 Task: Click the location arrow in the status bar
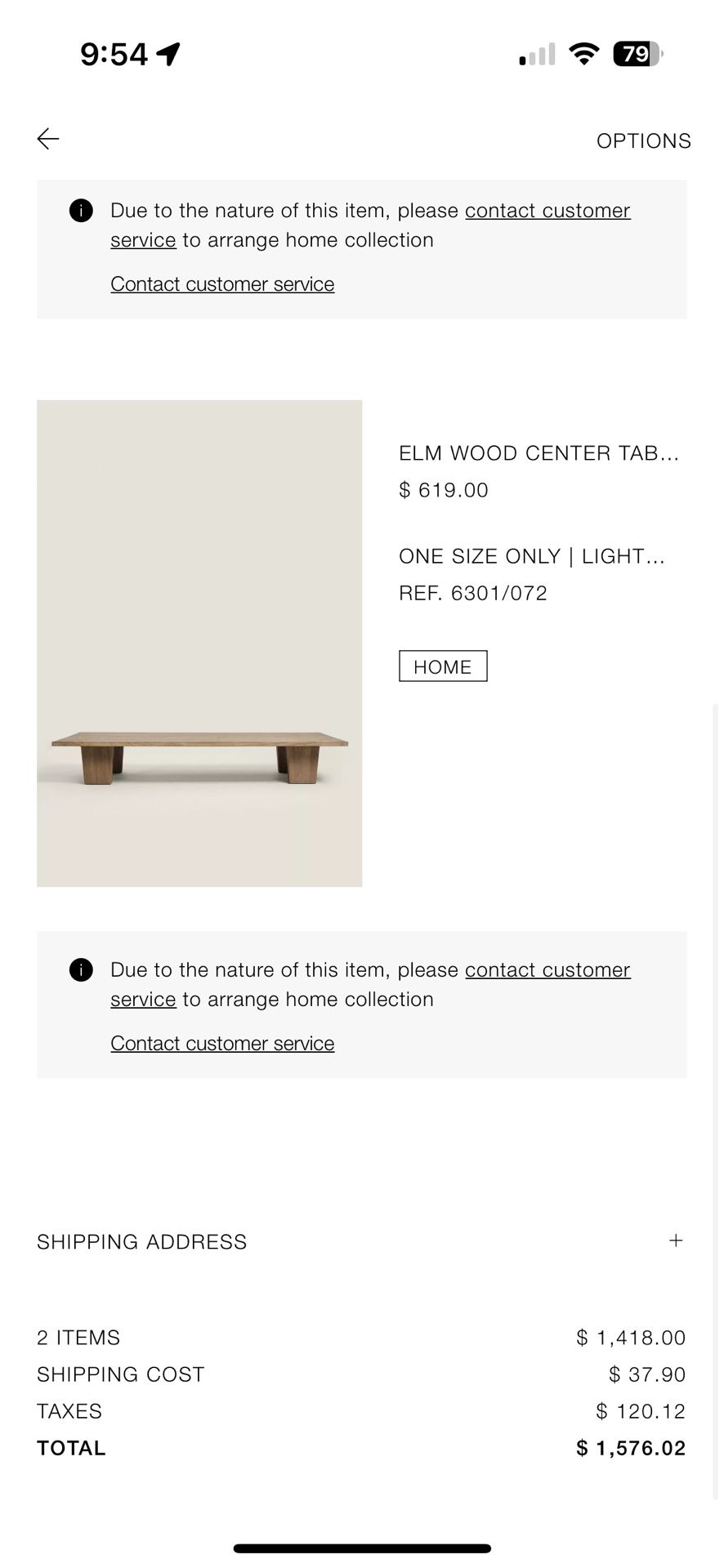pos(169,52)
